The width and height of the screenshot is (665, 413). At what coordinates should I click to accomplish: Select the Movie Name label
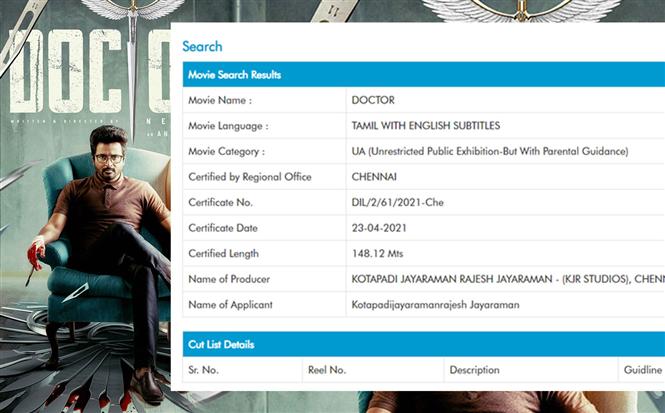(x=220, y=100)
